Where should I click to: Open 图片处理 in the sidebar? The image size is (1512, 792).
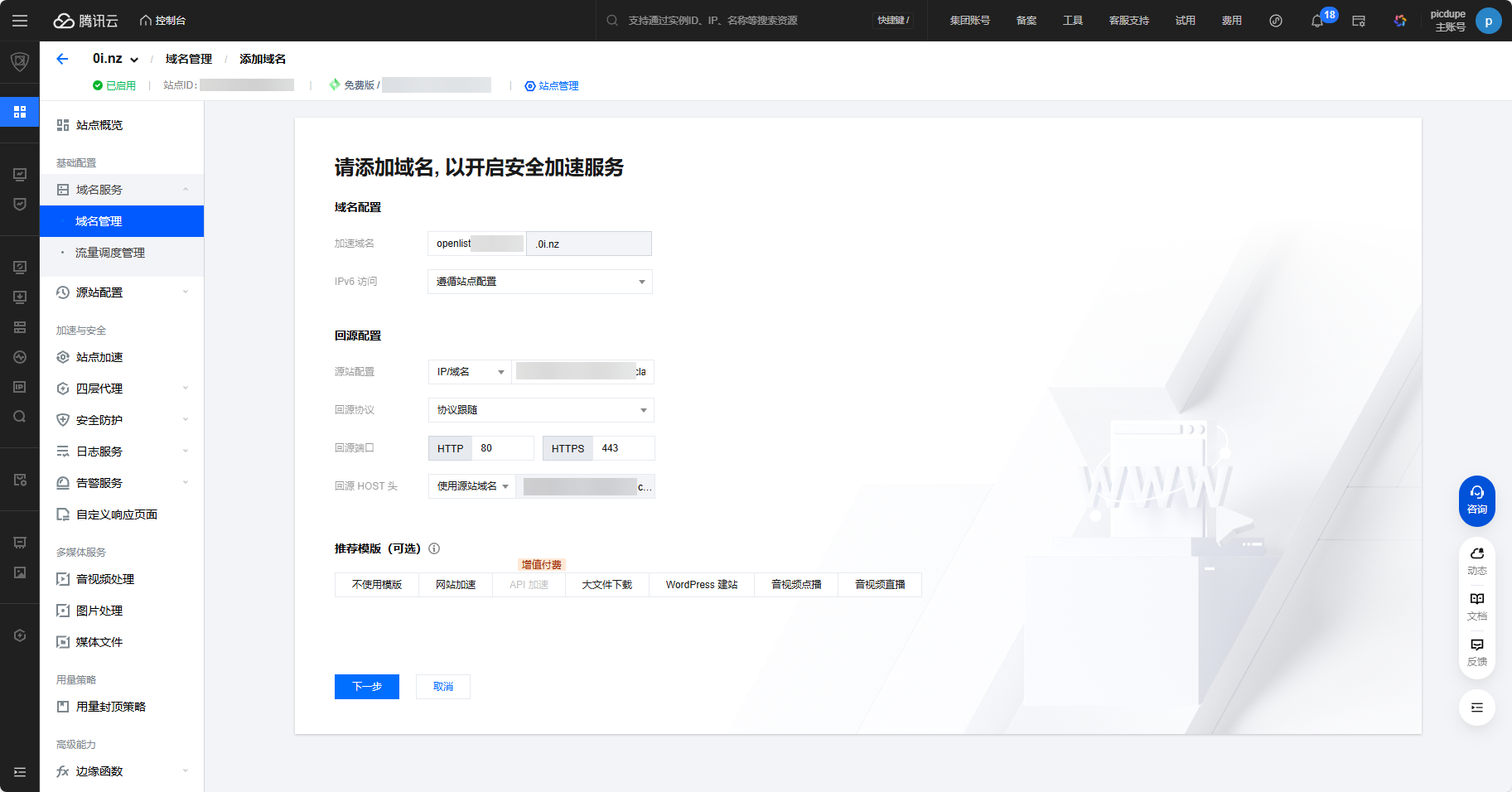[x=122, y=611]
